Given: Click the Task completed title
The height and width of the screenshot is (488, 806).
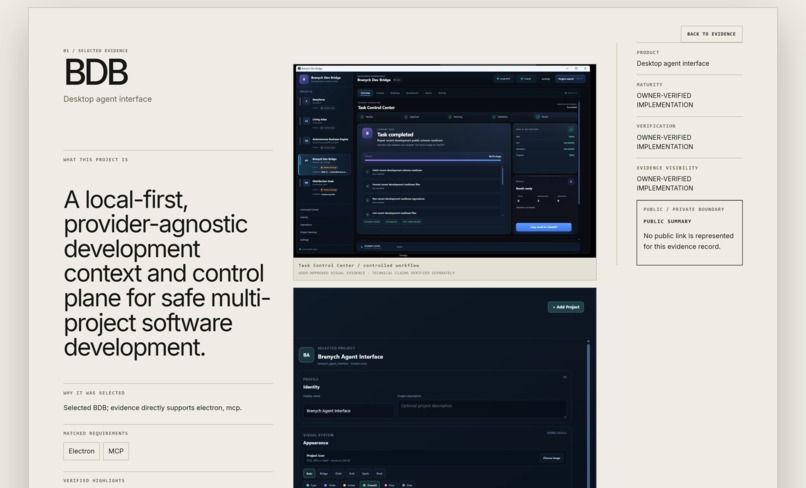Looking at the screenshot, I should point(395,135).
